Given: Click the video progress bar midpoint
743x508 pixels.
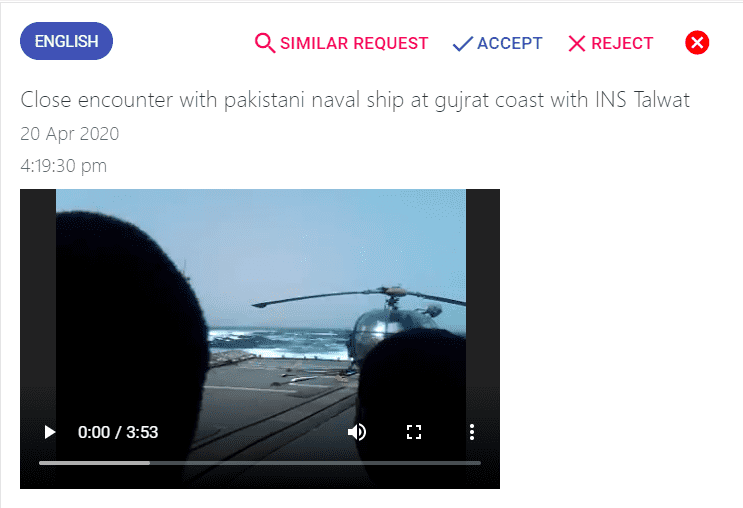Looking at the screenshot, I should 260,463.
